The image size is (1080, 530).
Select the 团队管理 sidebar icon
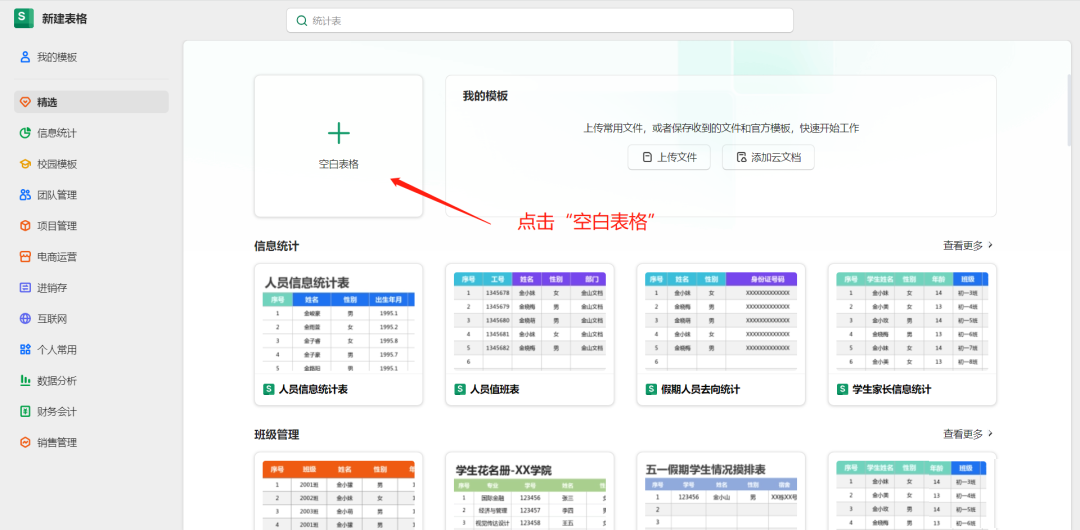26,195
